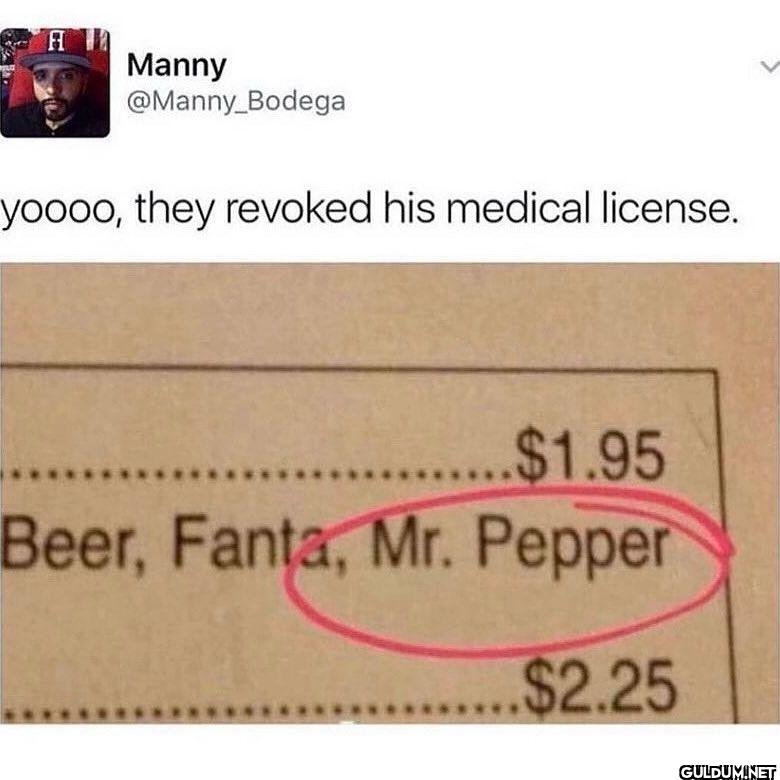Click the $2.25 price on the menu

(600, 687)
